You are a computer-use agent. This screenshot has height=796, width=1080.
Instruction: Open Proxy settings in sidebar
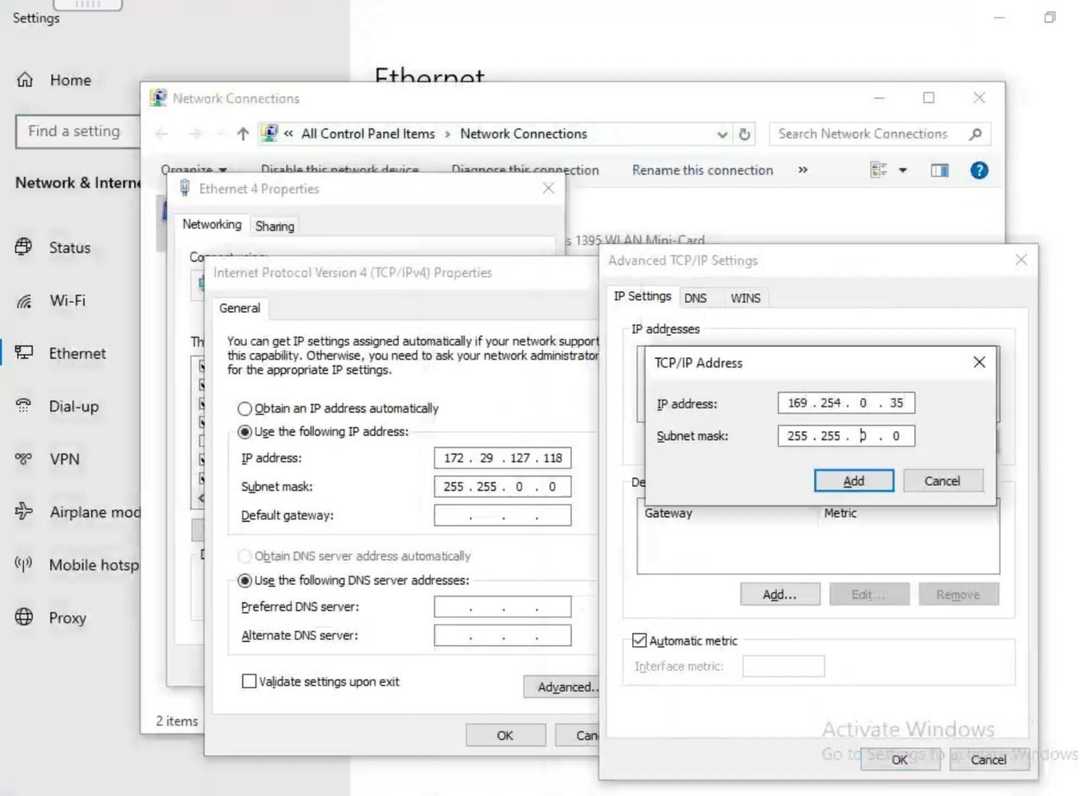point(67,618)
